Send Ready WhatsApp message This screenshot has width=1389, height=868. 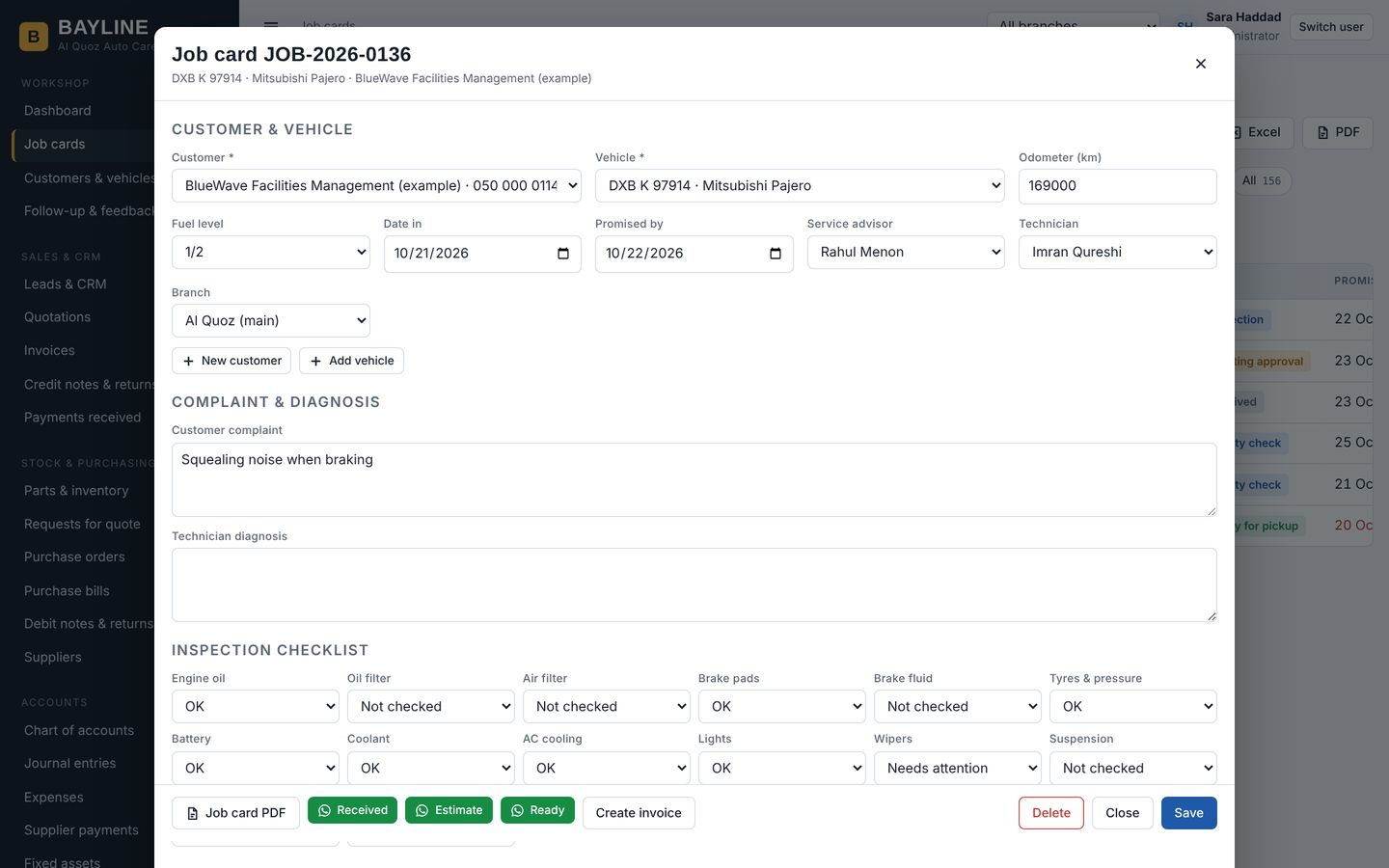[x=537, y=810]
